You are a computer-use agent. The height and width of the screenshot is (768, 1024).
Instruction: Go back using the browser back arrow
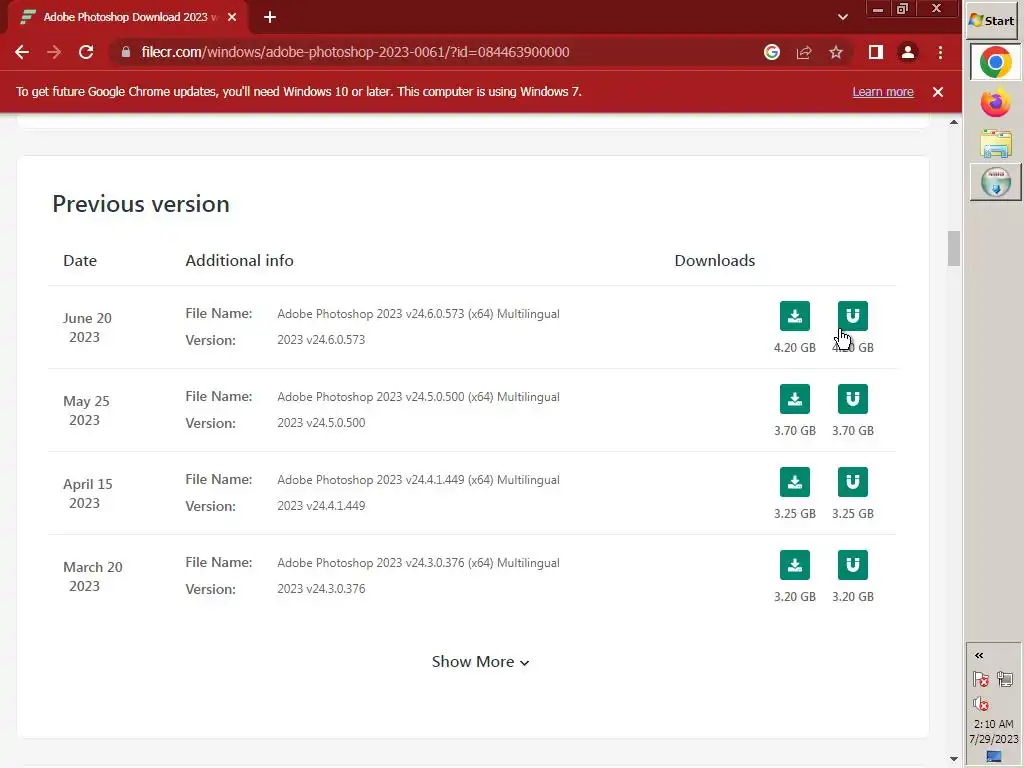(x=22, y=52)
